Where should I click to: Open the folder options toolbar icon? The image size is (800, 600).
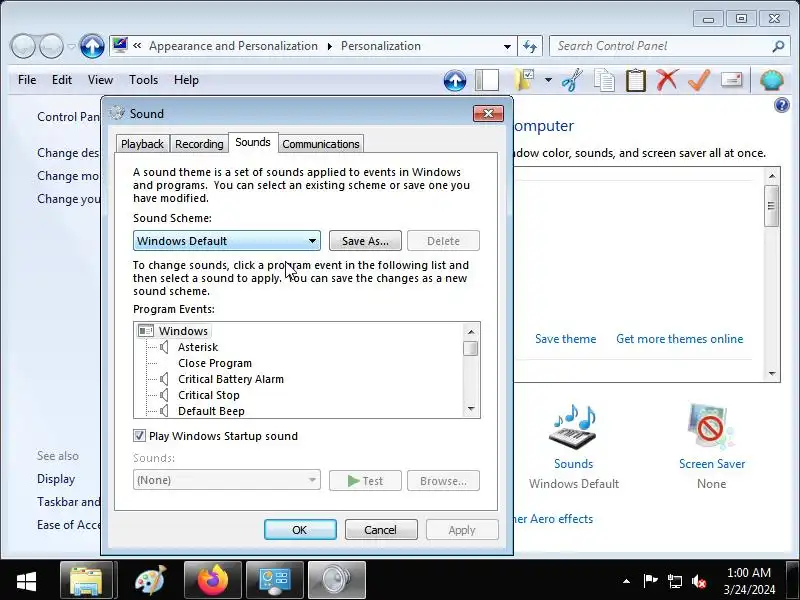tap(524, 80)
